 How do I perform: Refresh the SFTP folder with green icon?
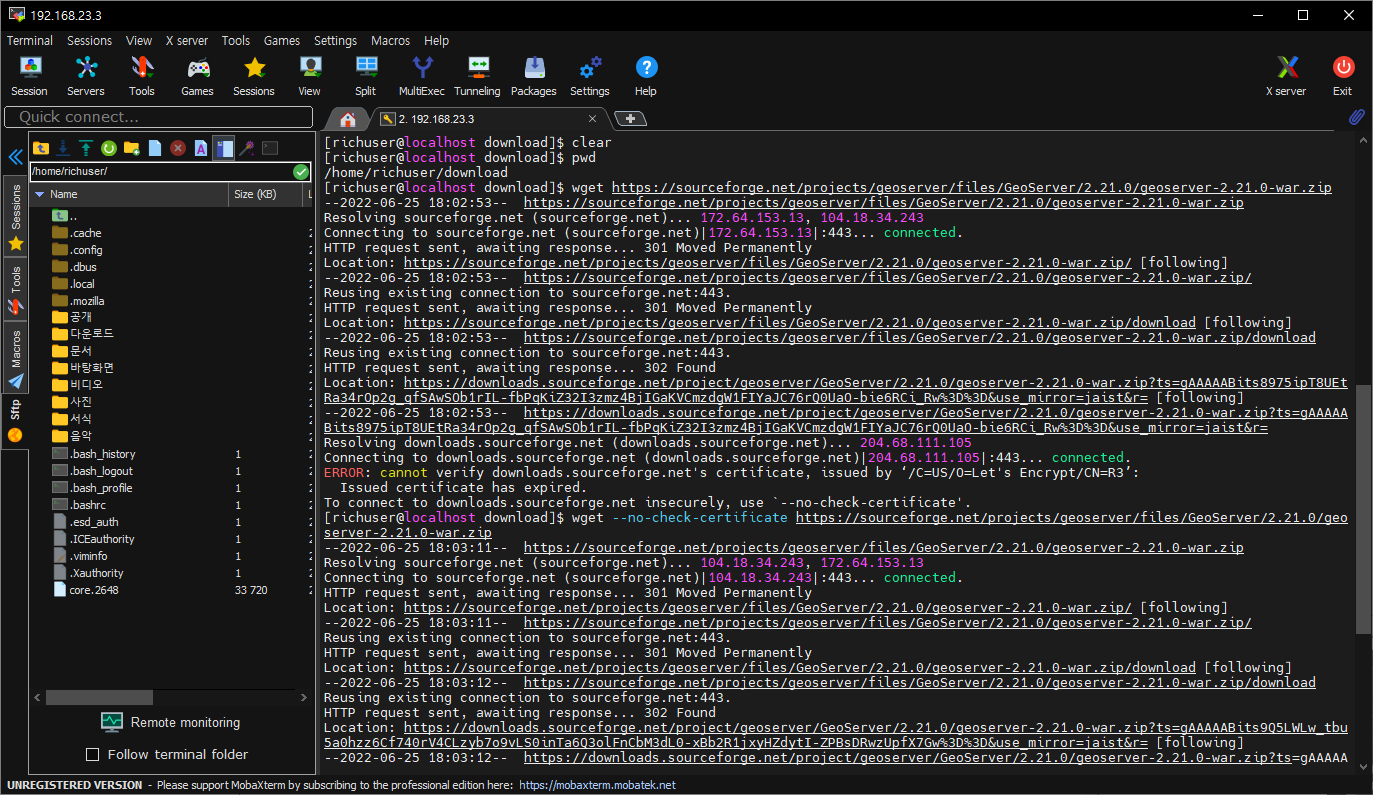click(x=108, y=148)
